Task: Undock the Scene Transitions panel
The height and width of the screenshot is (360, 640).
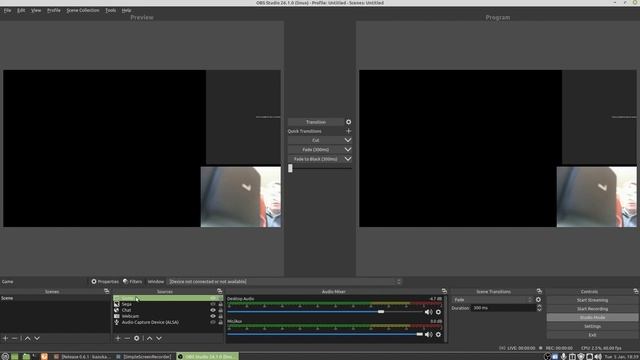Action: (x=539, y=291)
